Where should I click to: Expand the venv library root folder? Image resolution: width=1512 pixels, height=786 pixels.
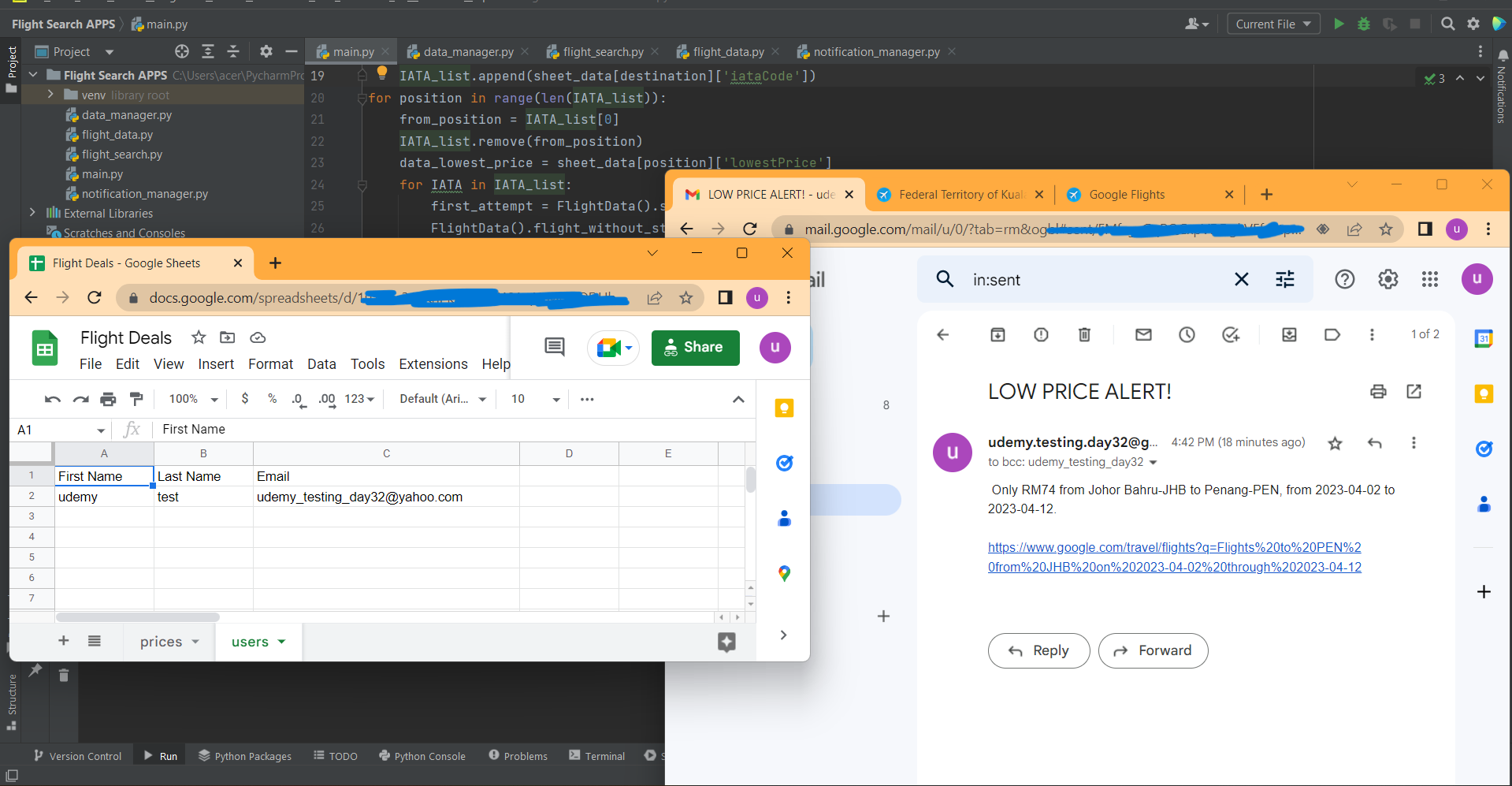(51, 95)
